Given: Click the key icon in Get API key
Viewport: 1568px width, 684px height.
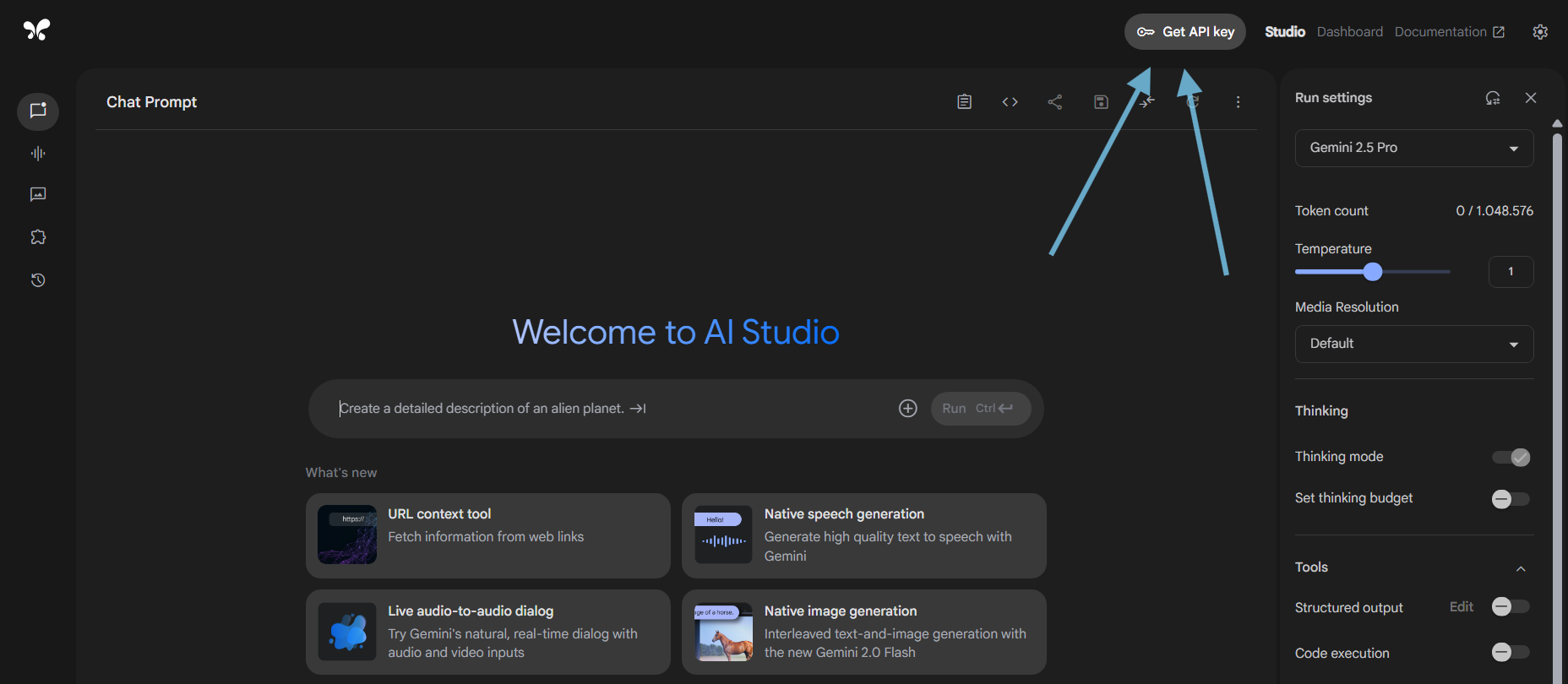Looking at the screenshot, I should click(x=1146, y=32).
